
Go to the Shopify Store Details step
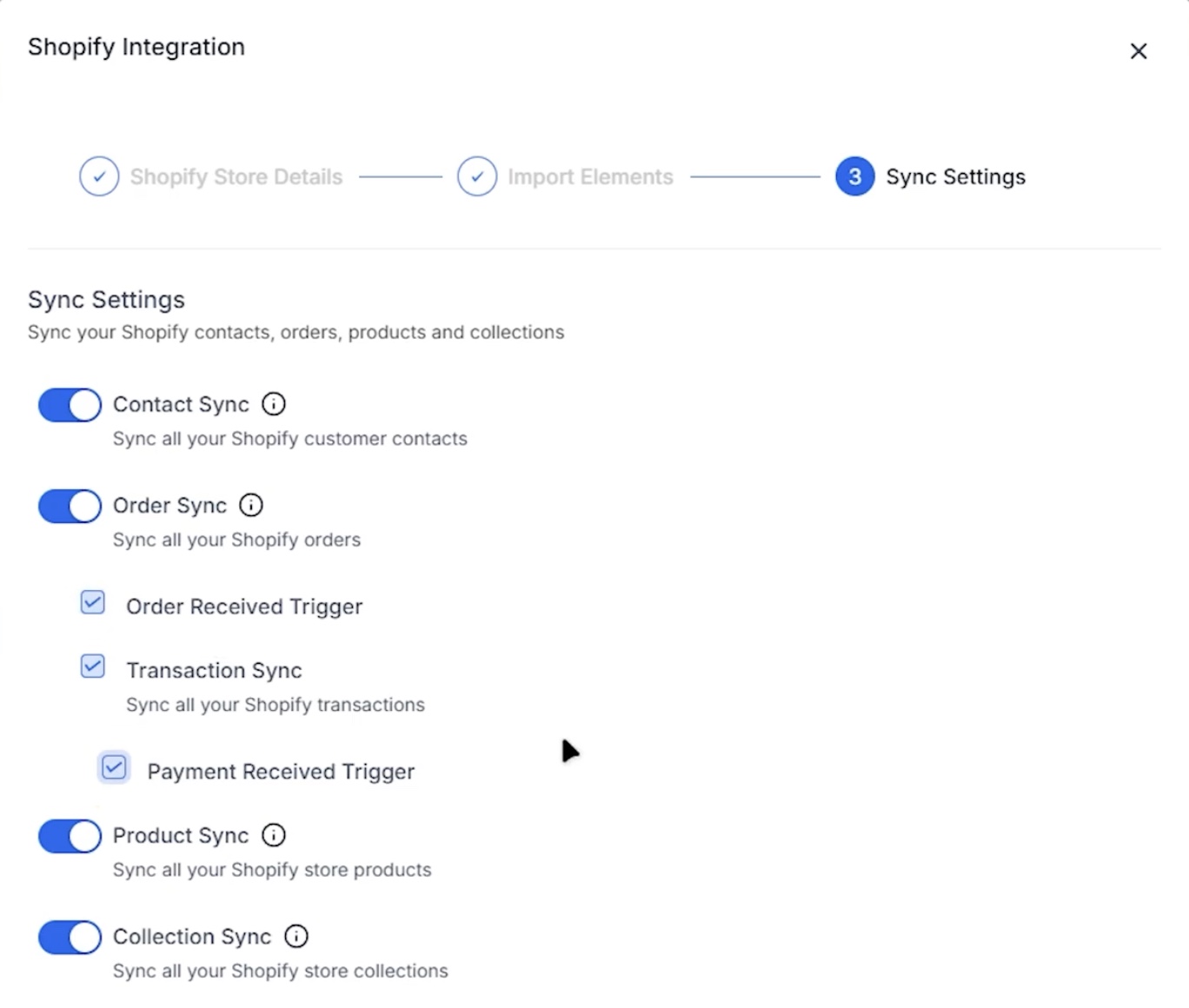click(x=236, y=176)
